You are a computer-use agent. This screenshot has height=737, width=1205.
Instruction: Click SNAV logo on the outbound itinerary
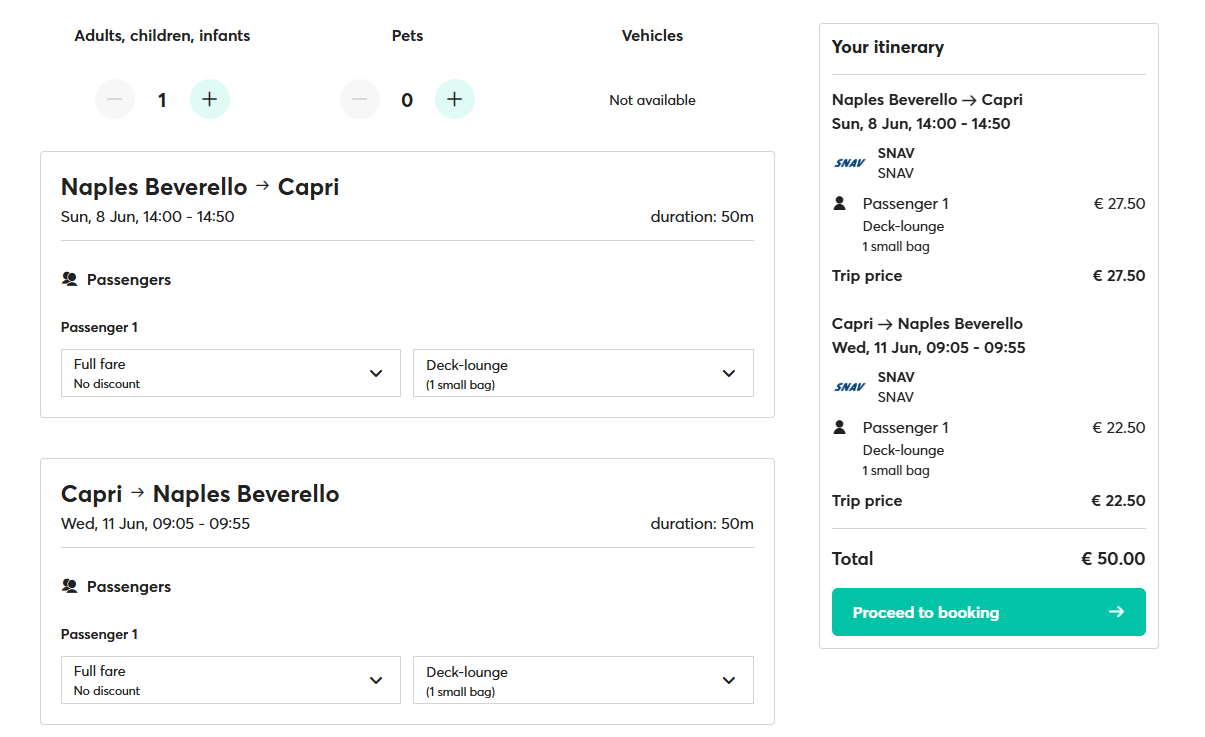click(849, 163)
